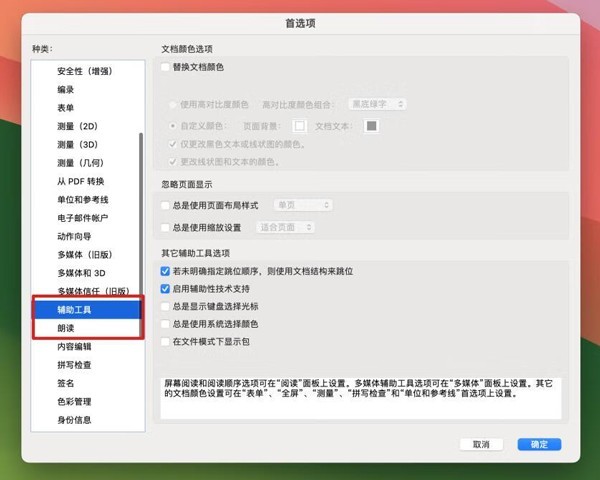
Task: Enable 在文件模式下显示包 checkbox
Action: (165, 341)
